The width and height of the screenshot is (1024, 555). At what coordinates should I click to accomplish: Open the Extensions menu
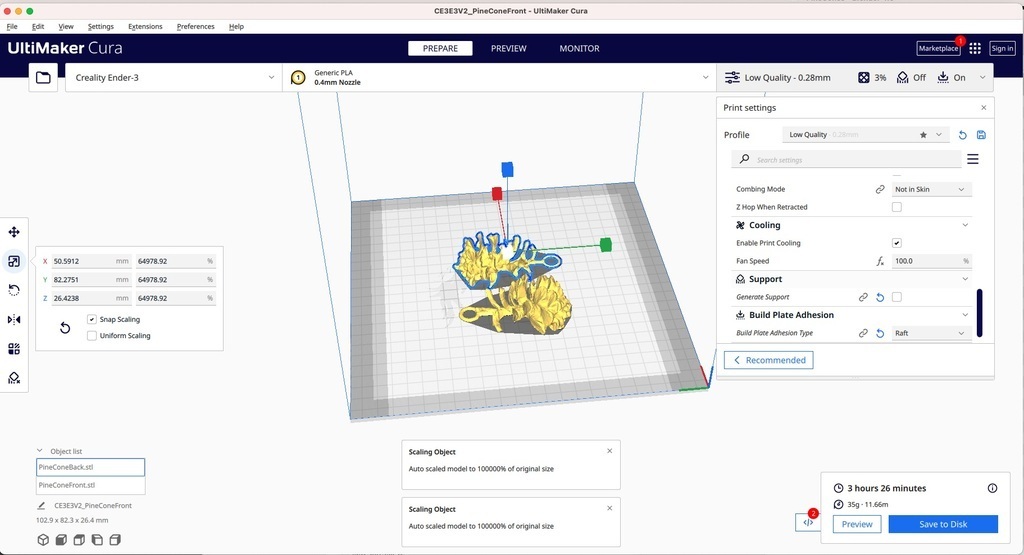(x=145, y=27)
